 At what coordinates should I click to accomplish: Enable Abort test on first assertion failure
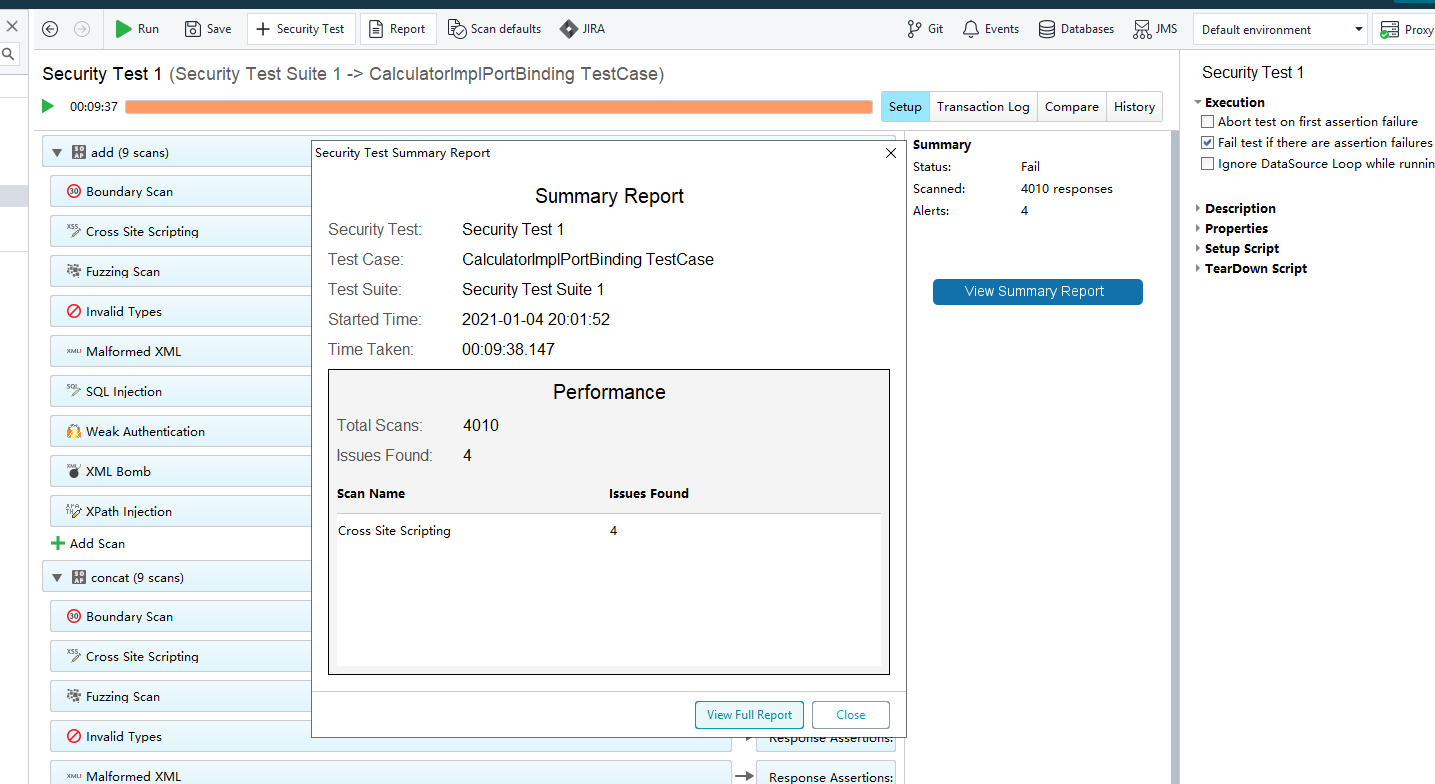point(1208,122)
